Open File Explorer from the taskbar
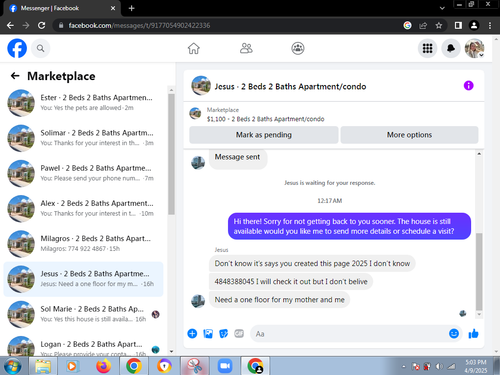 [43, 366]
